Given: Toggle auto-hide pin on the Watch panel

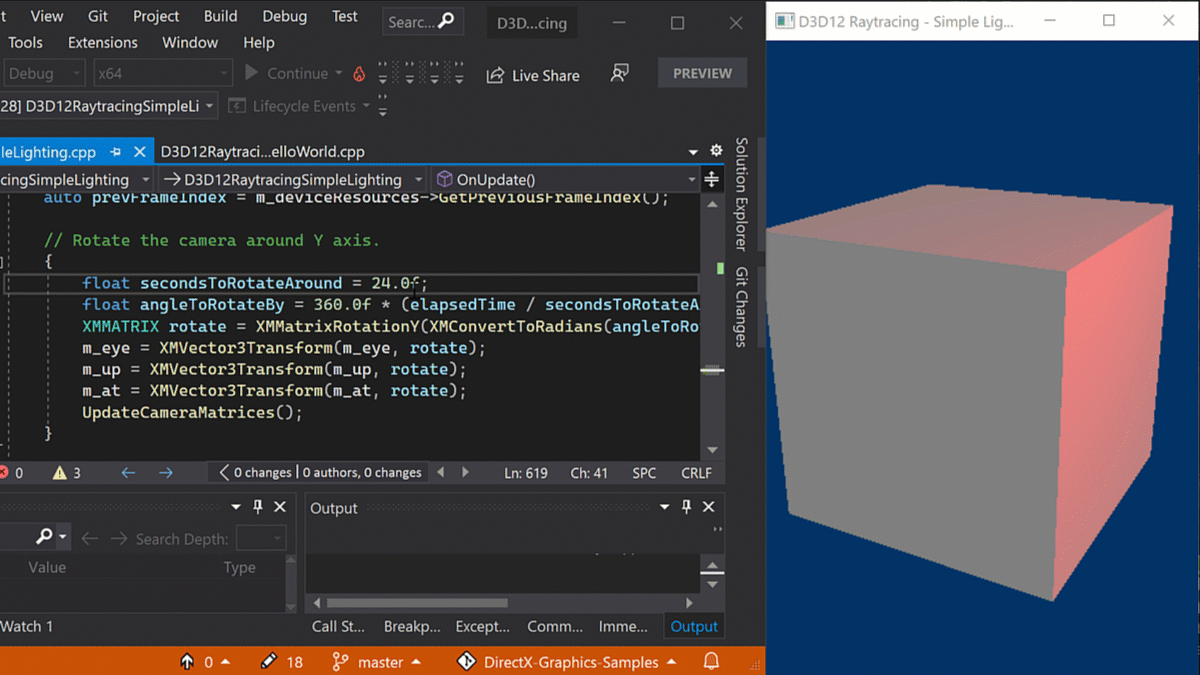Looking at the screenshot, I should 258,507.
